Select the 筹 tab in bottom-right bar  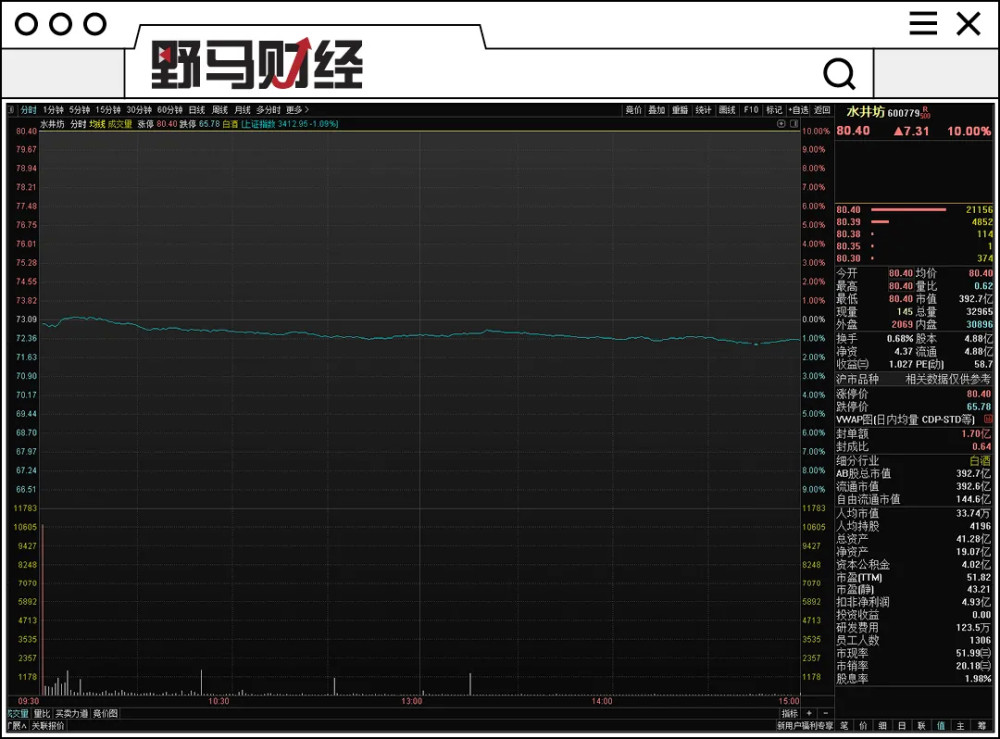[980, 726]
